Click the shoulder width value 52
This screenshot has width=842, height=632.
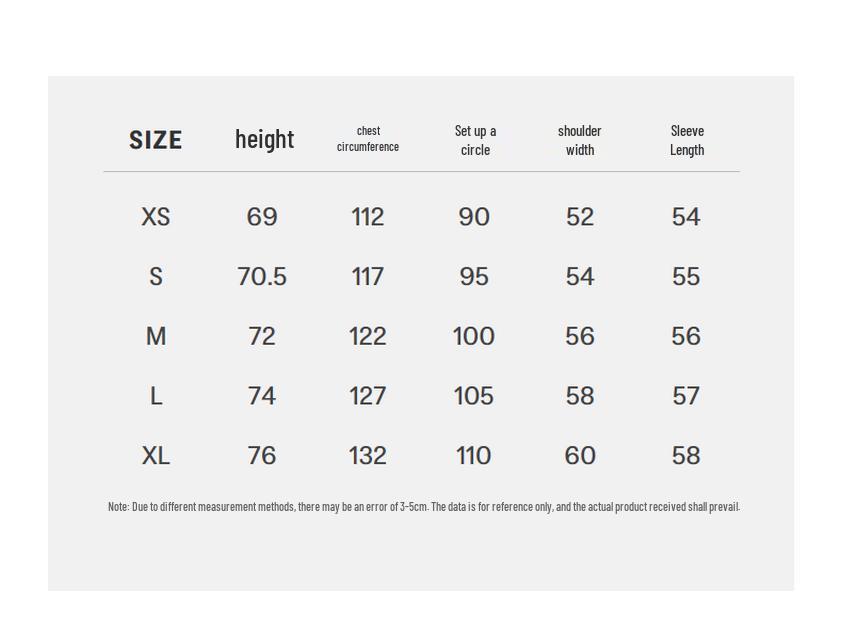point(580,217)
